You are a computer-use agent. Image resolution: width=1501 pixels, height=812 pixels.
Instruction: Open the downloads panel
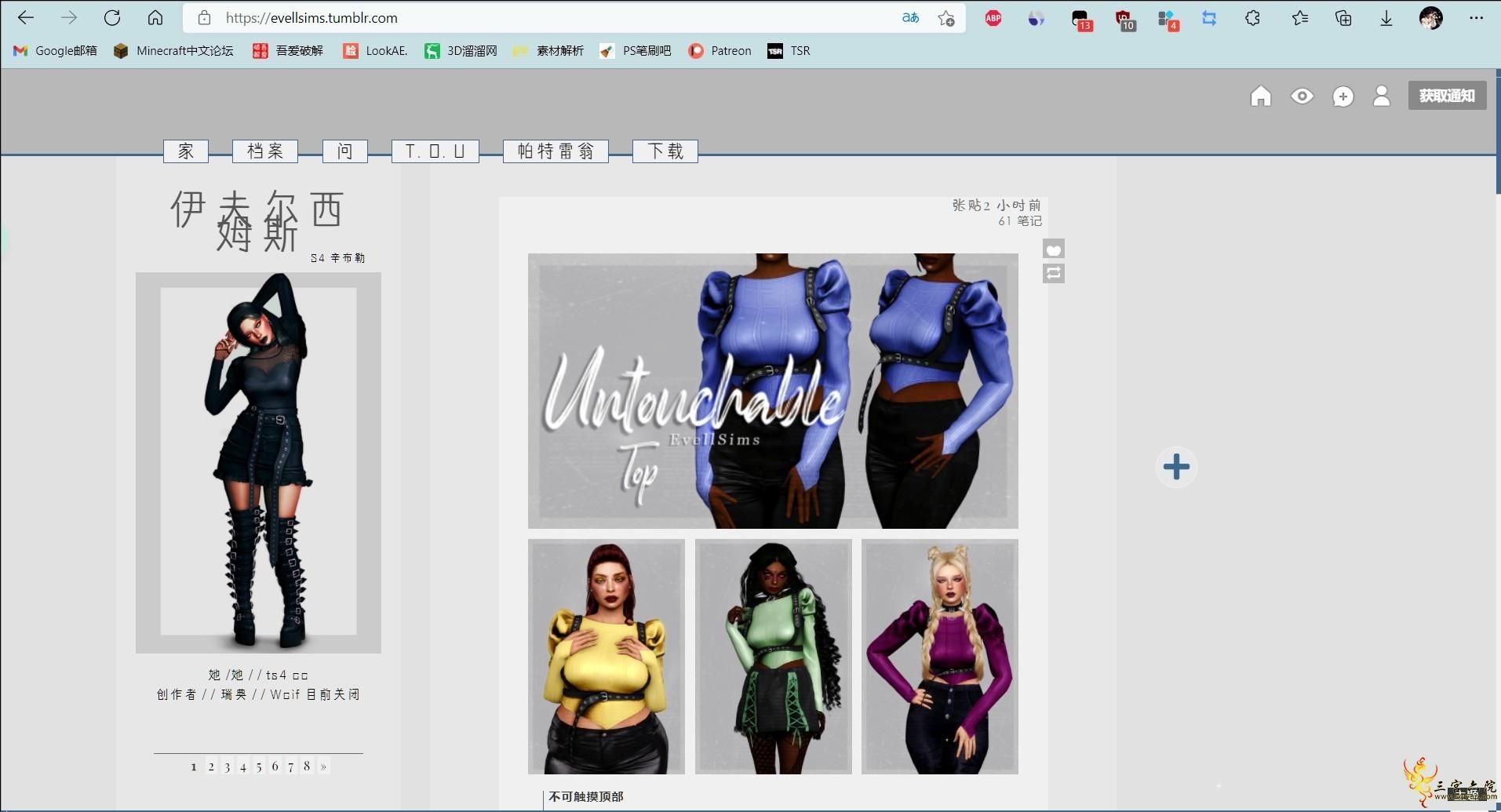pyautogui.click(x=1386, y=18)
